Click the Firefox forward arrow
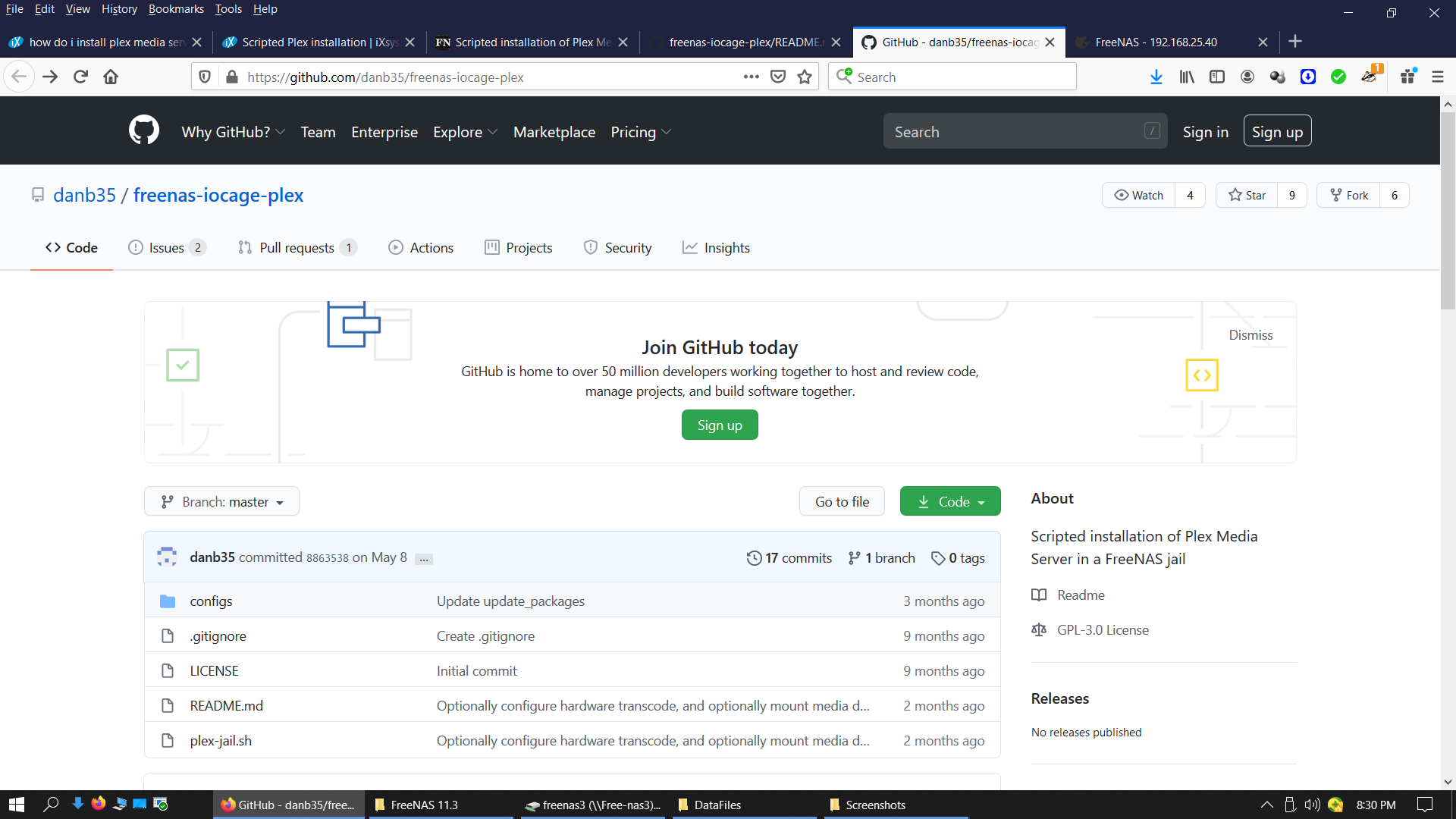This screenshot has width=1456, height=819. point(50,77)
